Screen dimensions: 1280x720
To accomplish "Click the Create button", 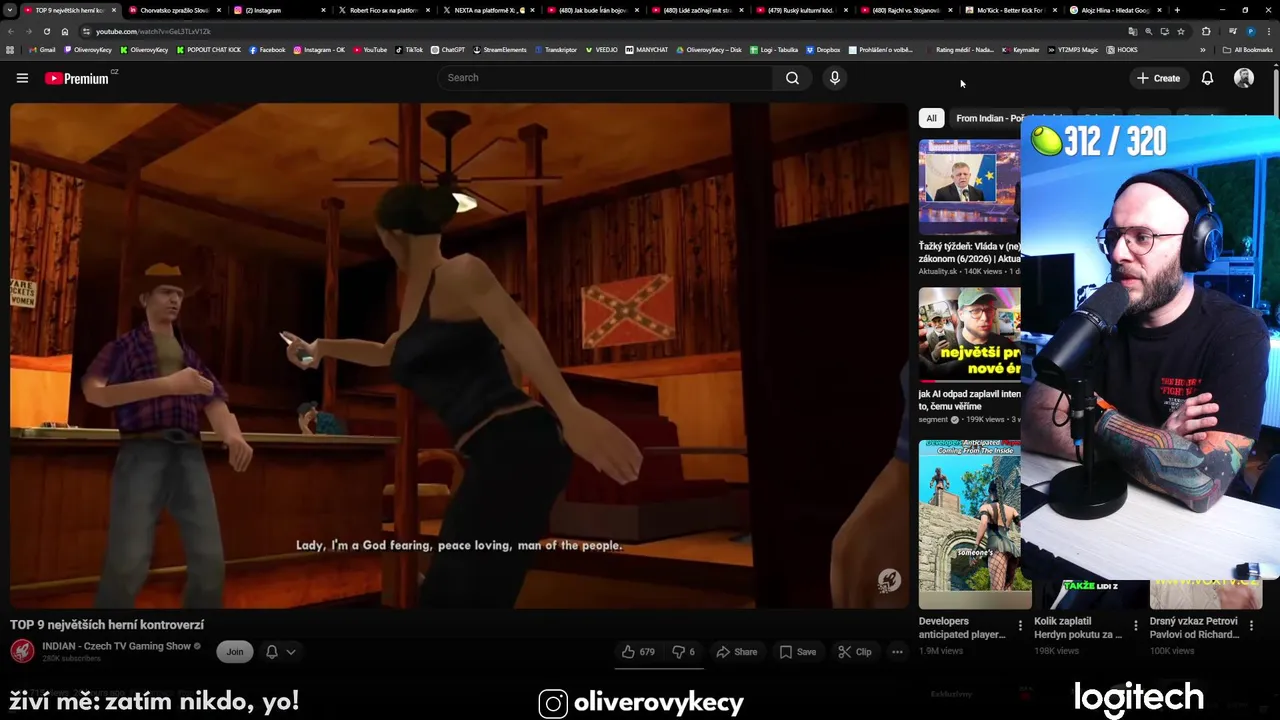I will (1158, 78).
